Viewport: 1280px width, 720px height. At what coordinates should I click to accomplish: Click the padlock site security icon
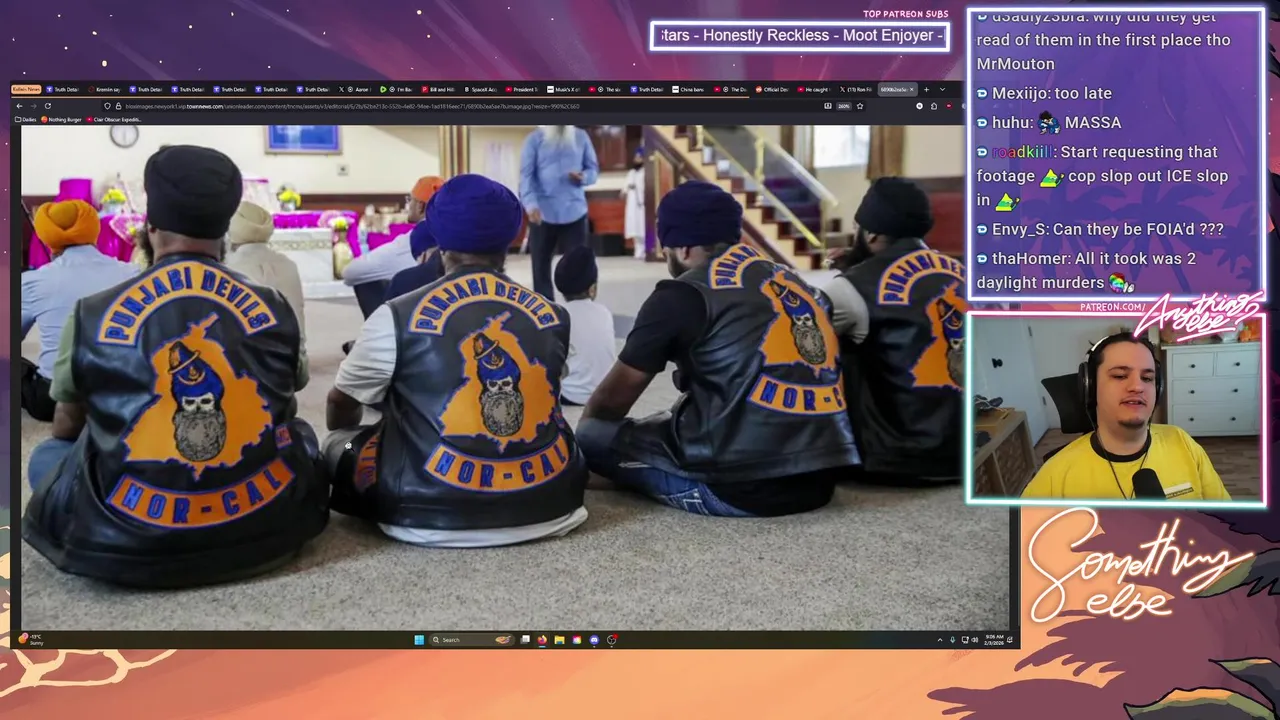(118, 106)
